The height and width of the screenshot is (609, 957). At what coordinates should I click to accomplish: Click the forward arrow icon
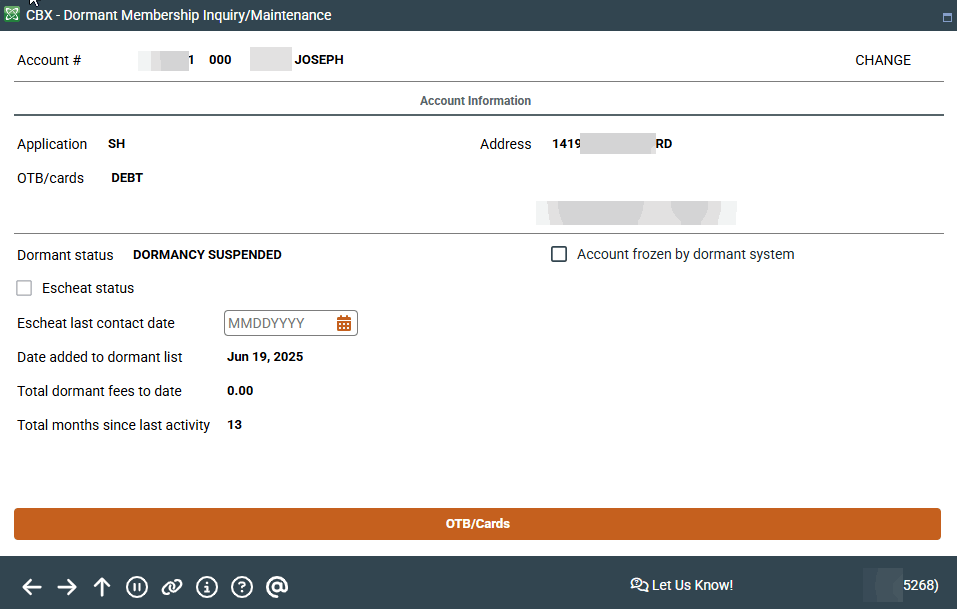tap(67, 587)
